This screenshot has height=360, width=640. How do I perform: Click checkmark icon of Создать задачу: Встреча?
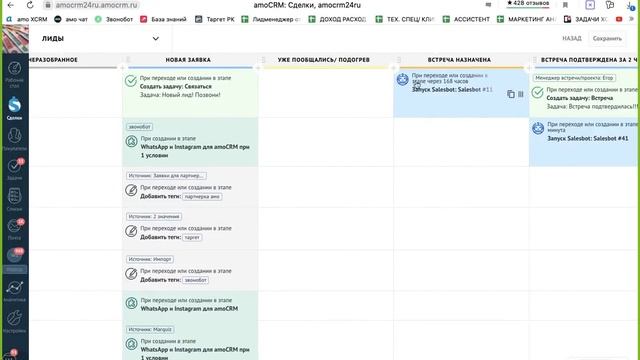537,93
